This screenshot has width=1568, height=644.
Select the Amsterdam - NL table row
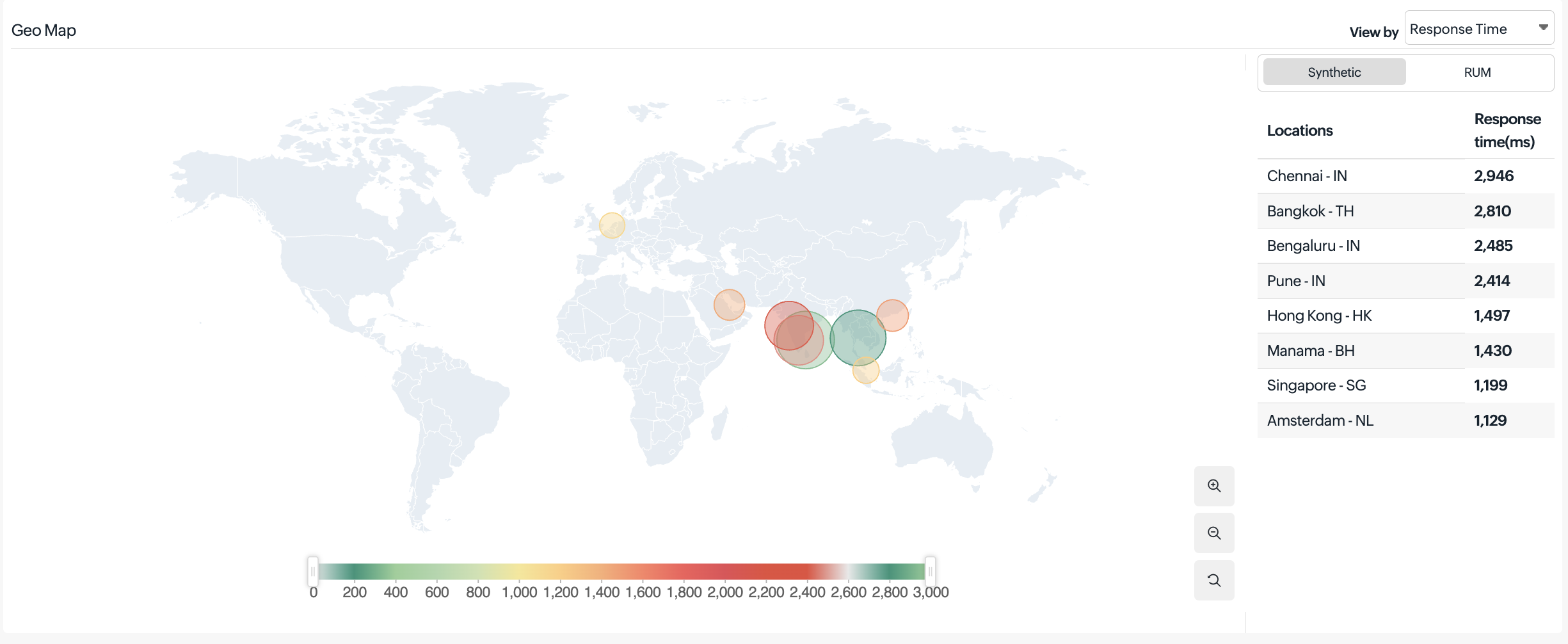click(x=1405, y=421)
